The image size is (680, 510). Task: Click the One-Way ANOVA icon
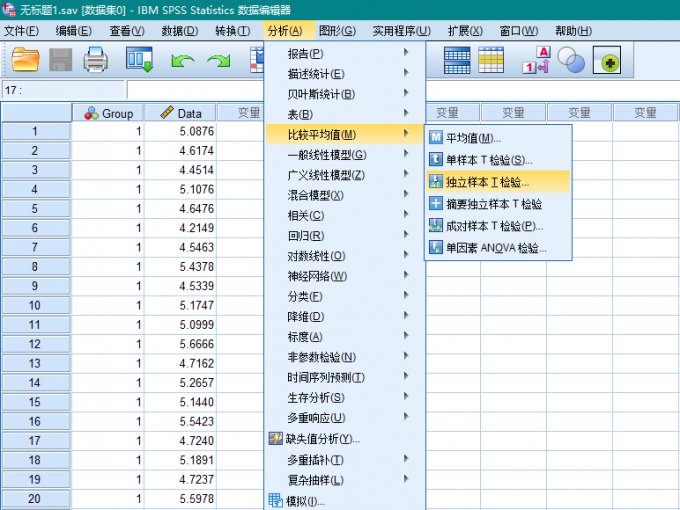pos(435,247)
